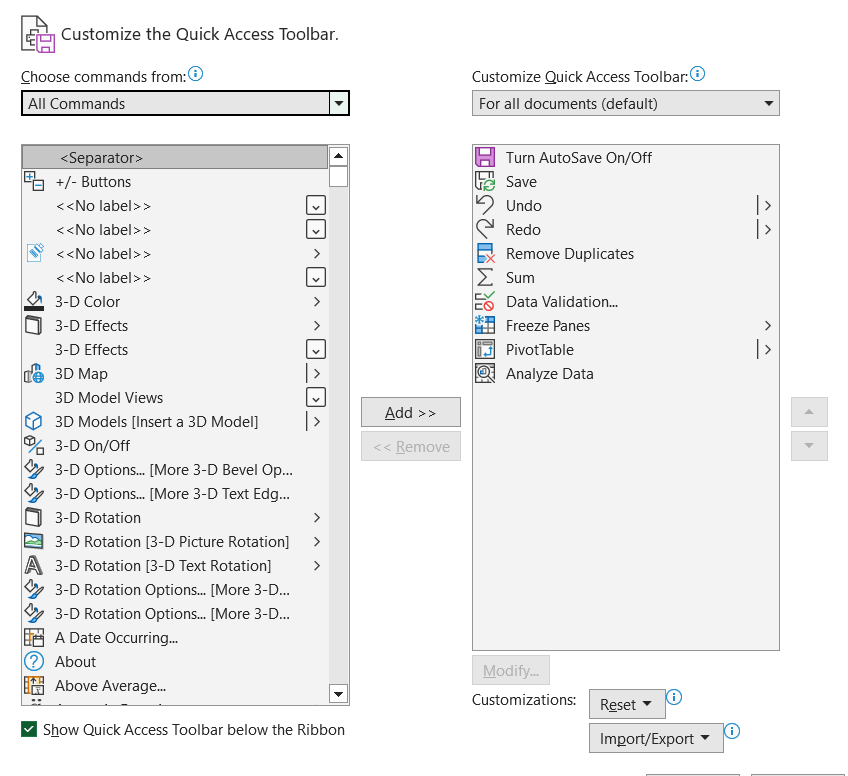Select 3-D Options... [More 3-D Bevel Op... item
This screenshot has width=848, height=776.
click(x=175, y=469)
